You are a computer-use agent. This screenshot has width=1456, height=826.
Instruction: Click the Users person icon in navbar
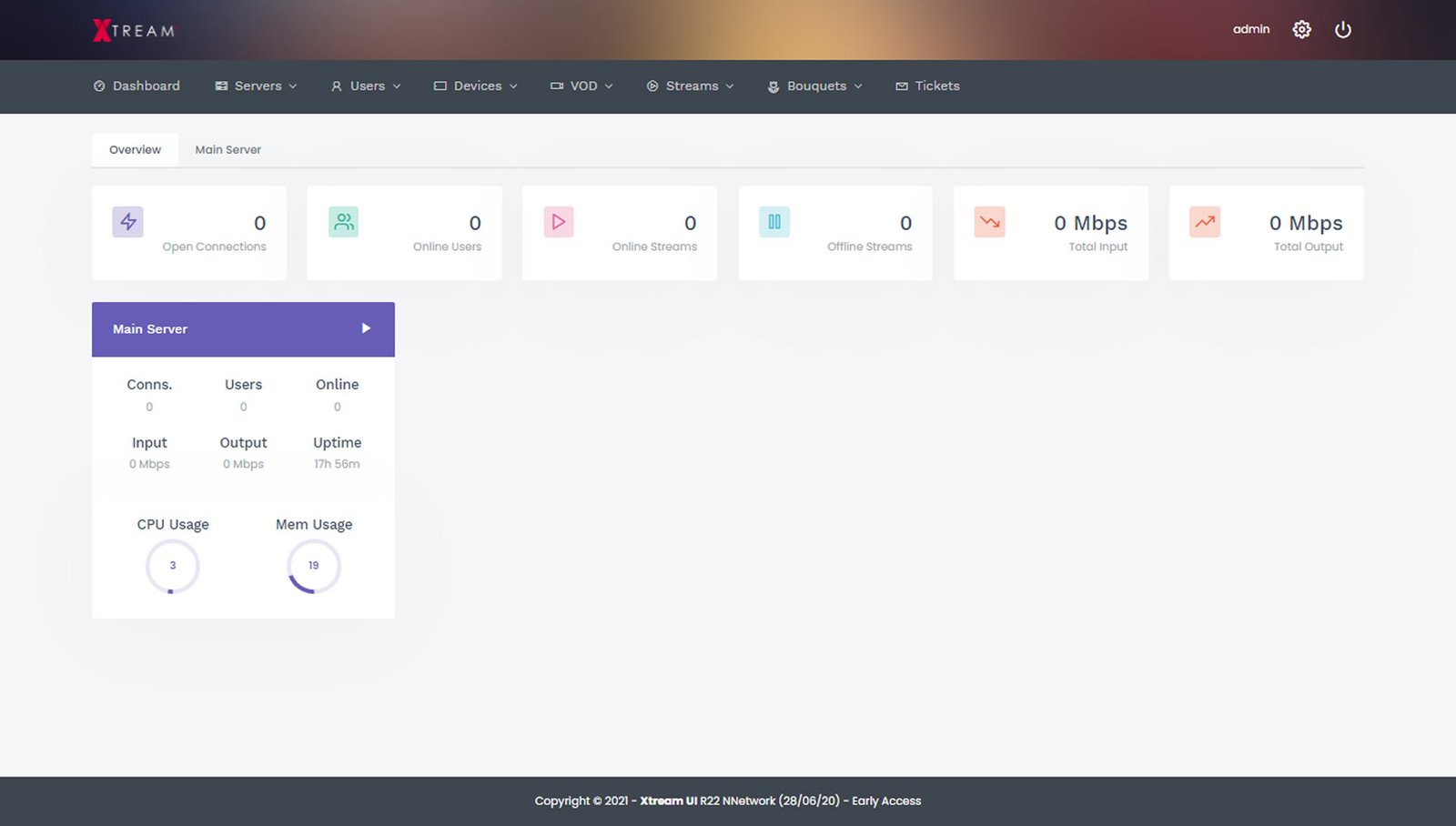pyautogui.click(x=337, y=86)
